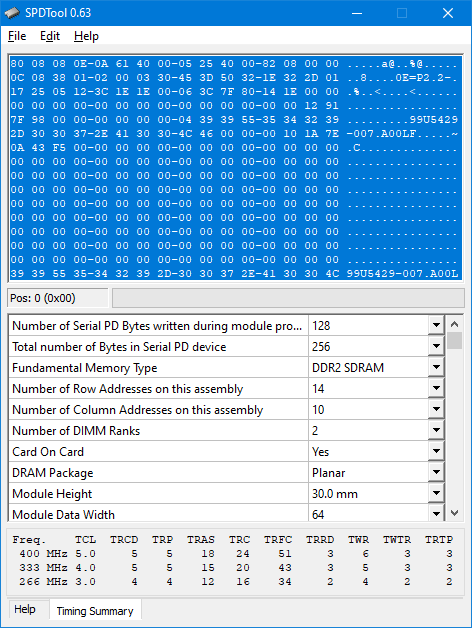Minimize the SPDTool window
Screen dimensions: 472x628
(x=357, y=13)
